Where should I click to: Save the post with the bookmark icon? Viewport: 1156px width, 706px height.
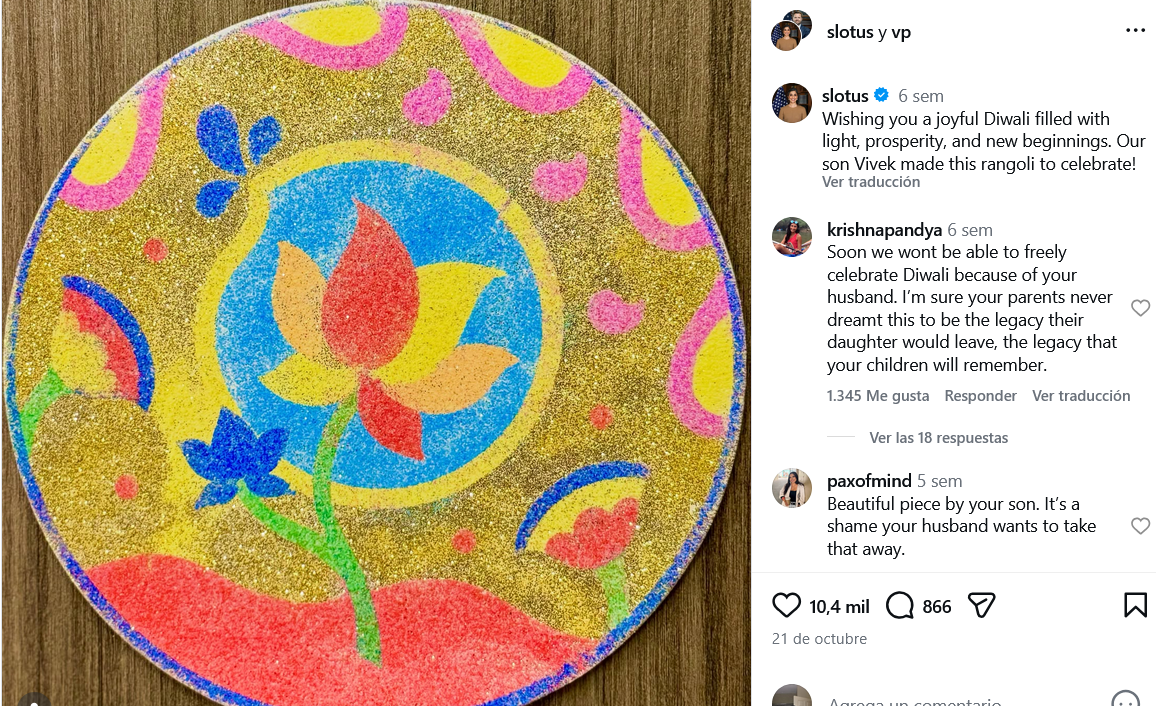(1135, 605)
